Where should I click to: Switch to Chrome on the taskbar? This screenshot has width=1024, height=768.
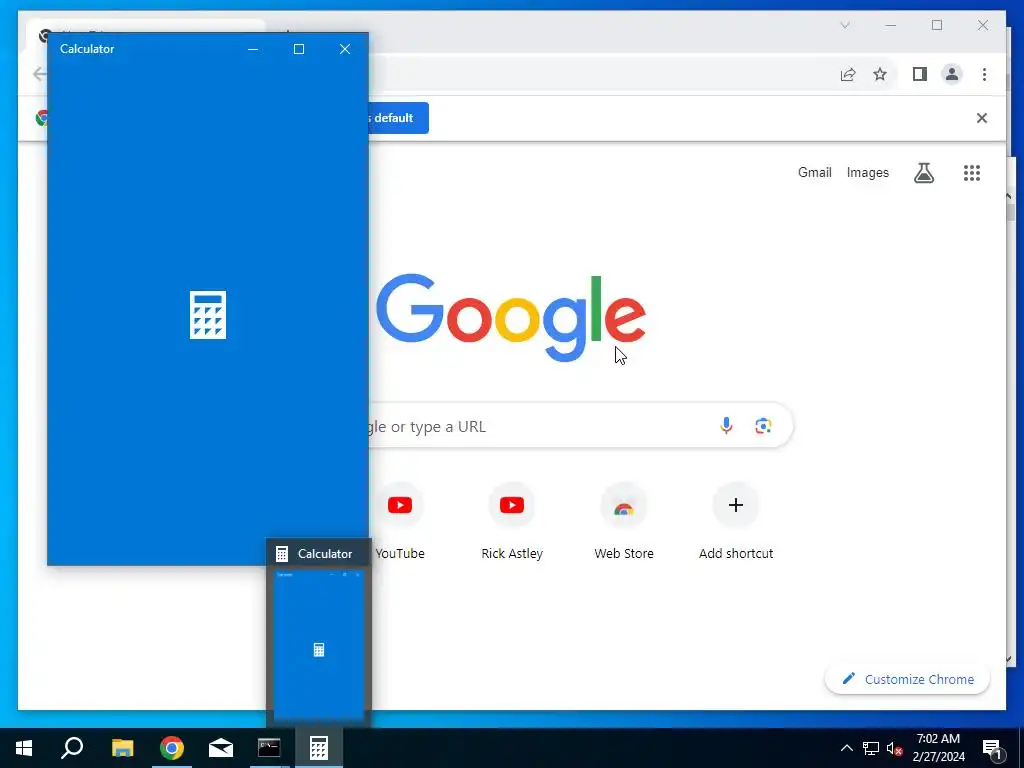tap(172, 748)
